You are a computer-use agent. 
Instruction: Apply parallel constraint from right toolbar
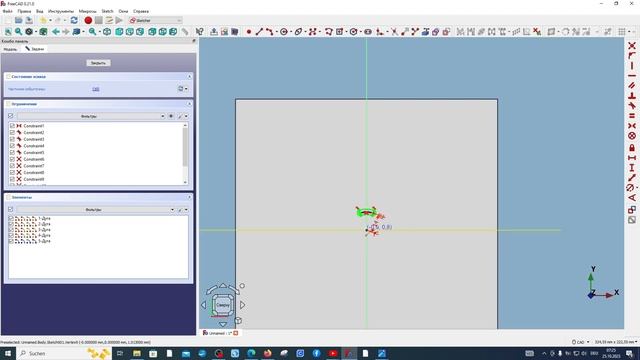tap(632, 85)
